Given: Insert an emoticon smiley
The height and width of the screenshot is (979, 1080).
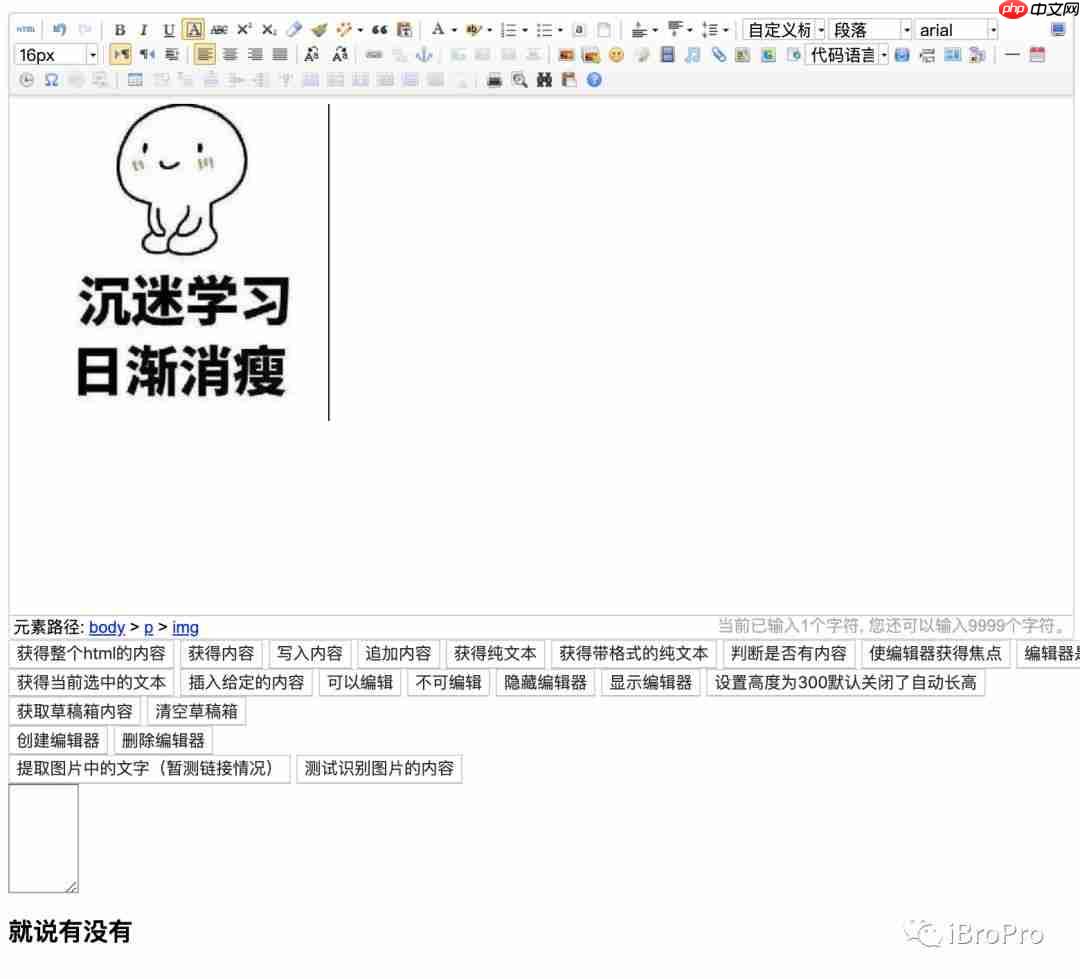Looking at the screenshot, I should point(618,55).
